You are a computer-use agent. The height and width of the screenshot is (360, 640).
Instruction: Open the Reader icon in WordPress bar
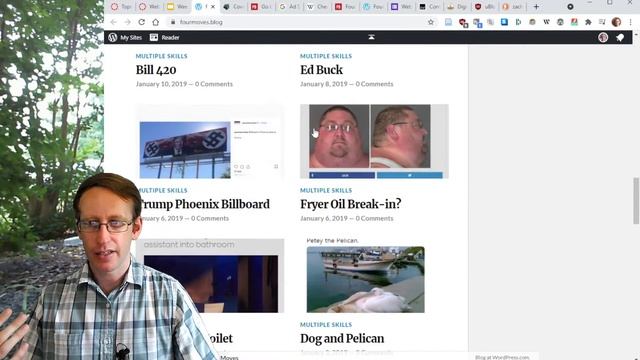point(154,38)
